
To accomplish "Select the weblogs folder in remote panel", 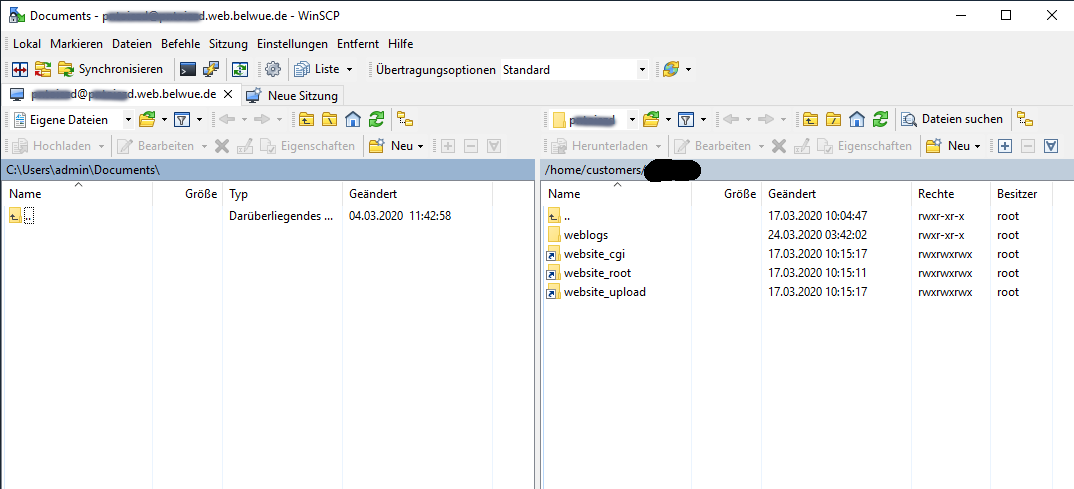I will tap(585, 235).
